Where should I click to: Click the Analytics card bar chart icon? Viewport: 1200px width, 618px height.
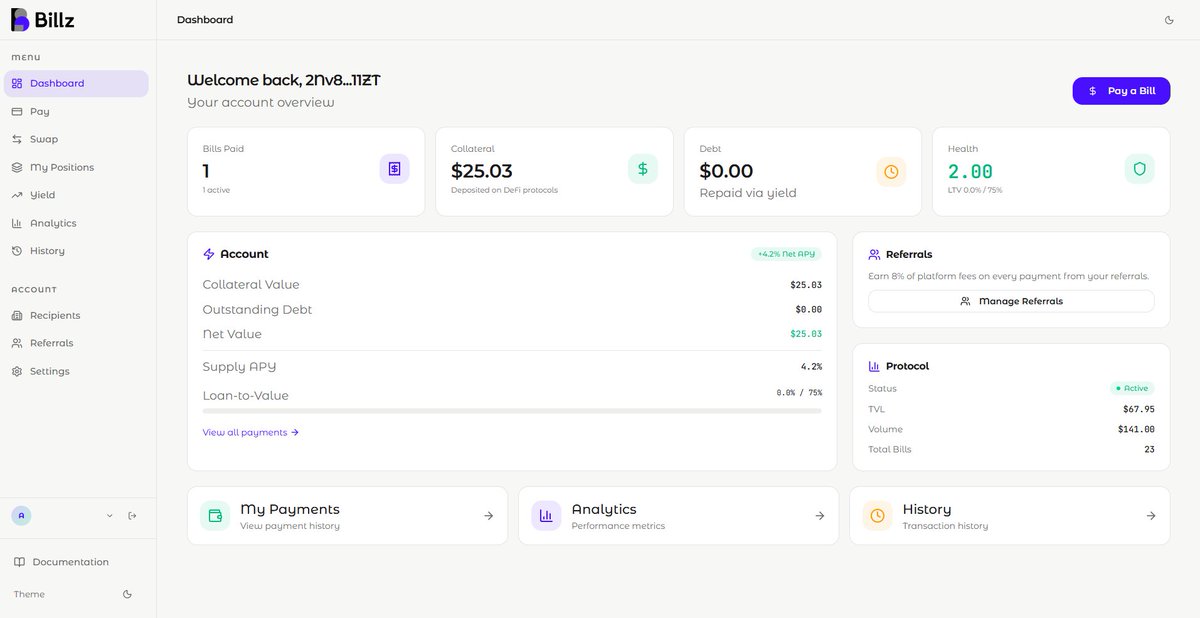[546, 516]
